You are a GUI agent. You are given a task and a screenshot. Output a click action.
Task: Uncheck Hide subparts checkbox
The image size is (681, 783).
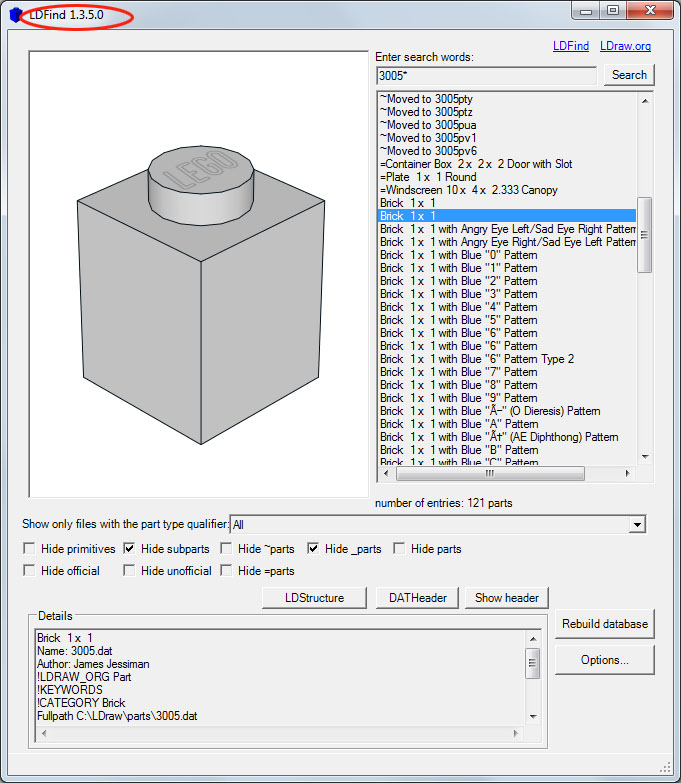(x=129, y=549)
